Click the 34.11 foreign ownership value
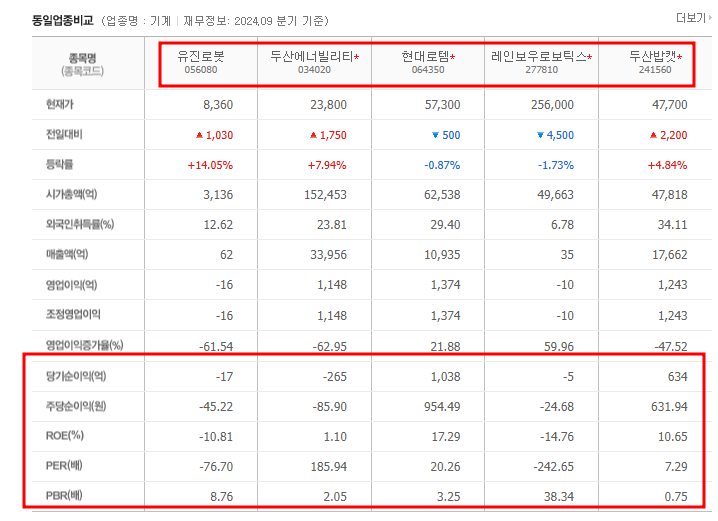 pyautogui.click(x=673, y=225)
